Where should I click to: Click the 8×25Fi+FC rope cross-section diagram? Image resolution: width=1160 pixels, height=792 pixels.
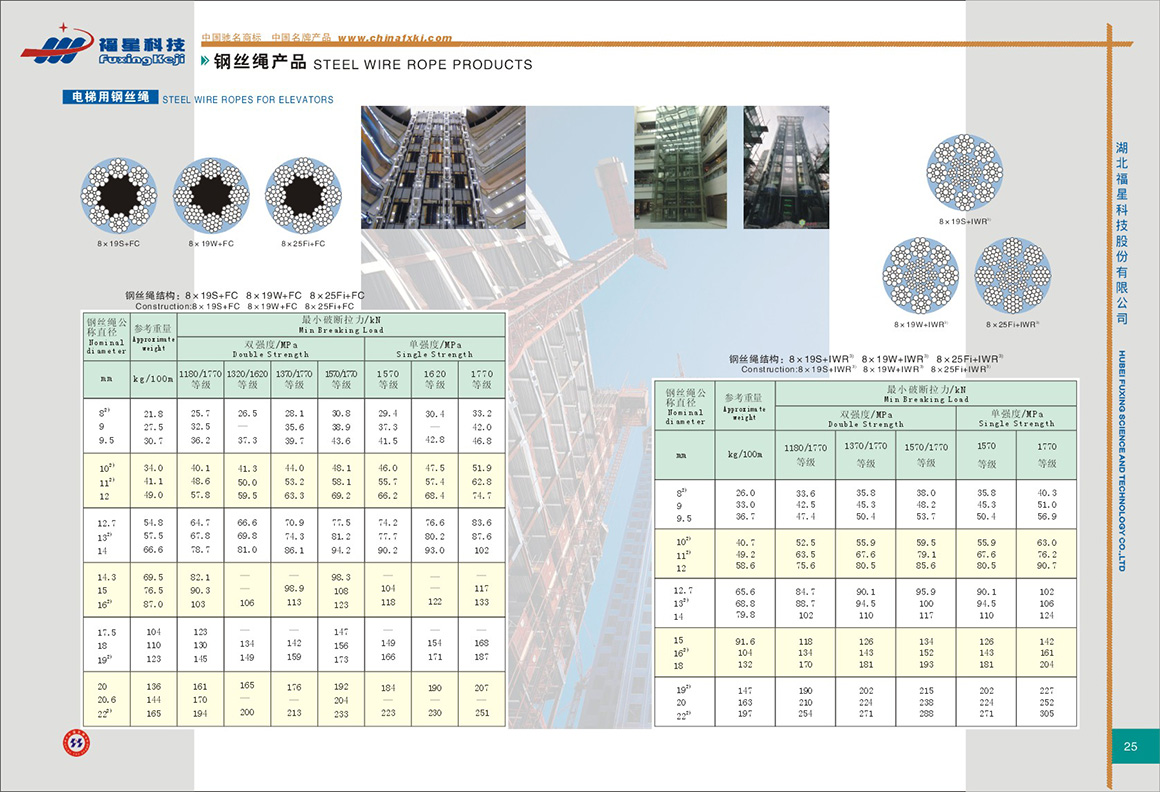[303, 195]
